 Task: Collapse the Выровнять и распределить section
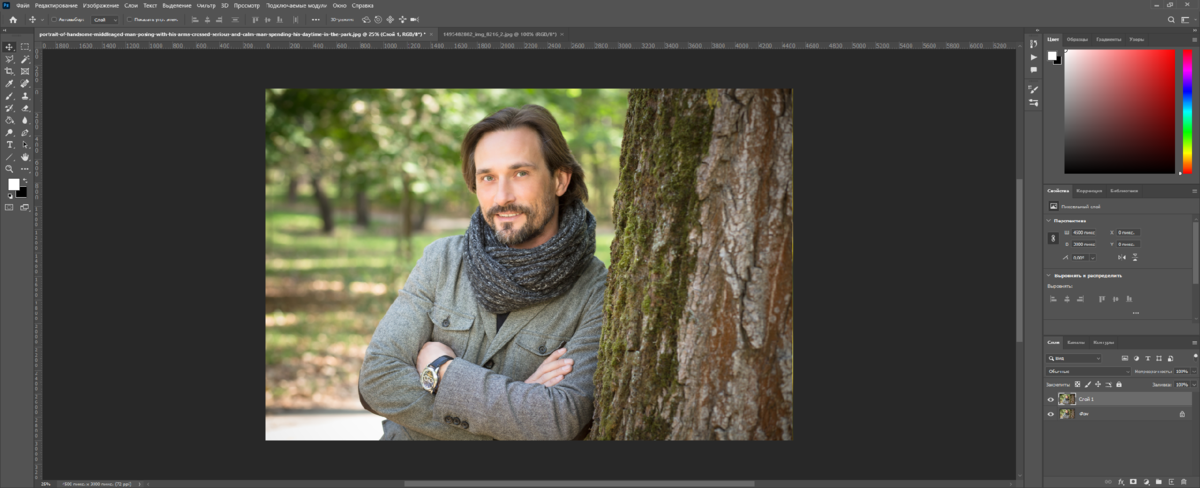click(x=1048, y=275)
